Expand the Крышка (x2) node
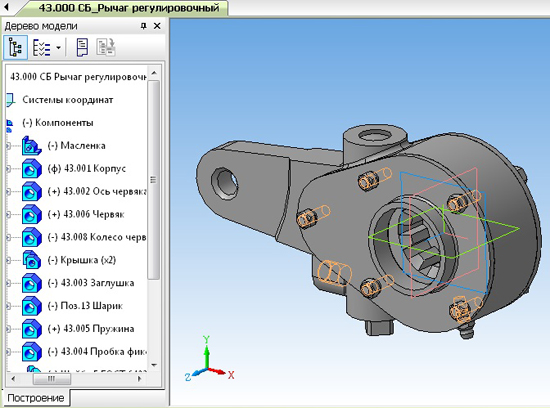Viewport: 550px width, 408px height. [x=8, y=260]
